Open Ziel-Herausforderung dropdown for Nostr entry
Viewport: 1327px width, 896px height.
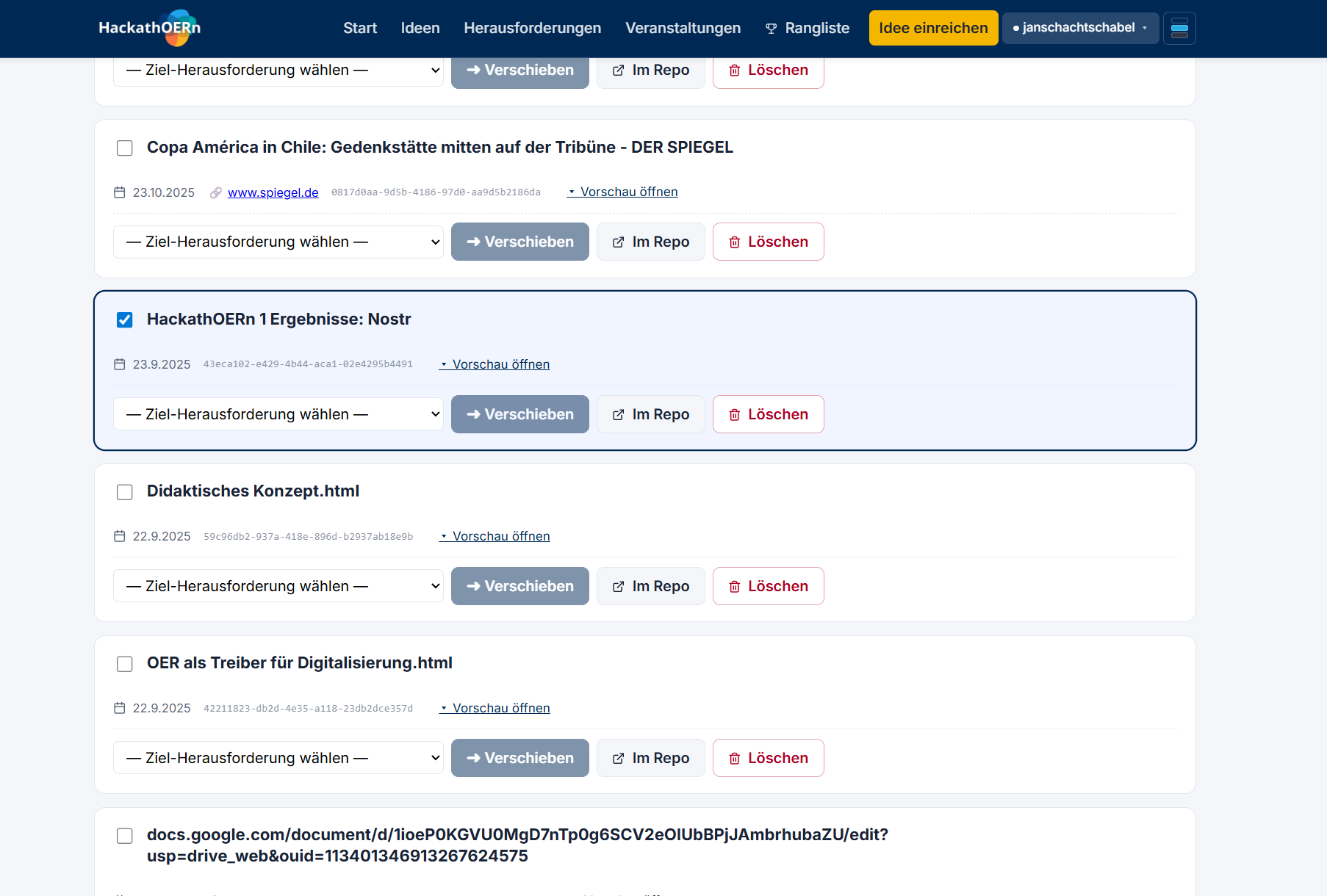[278, 414]
